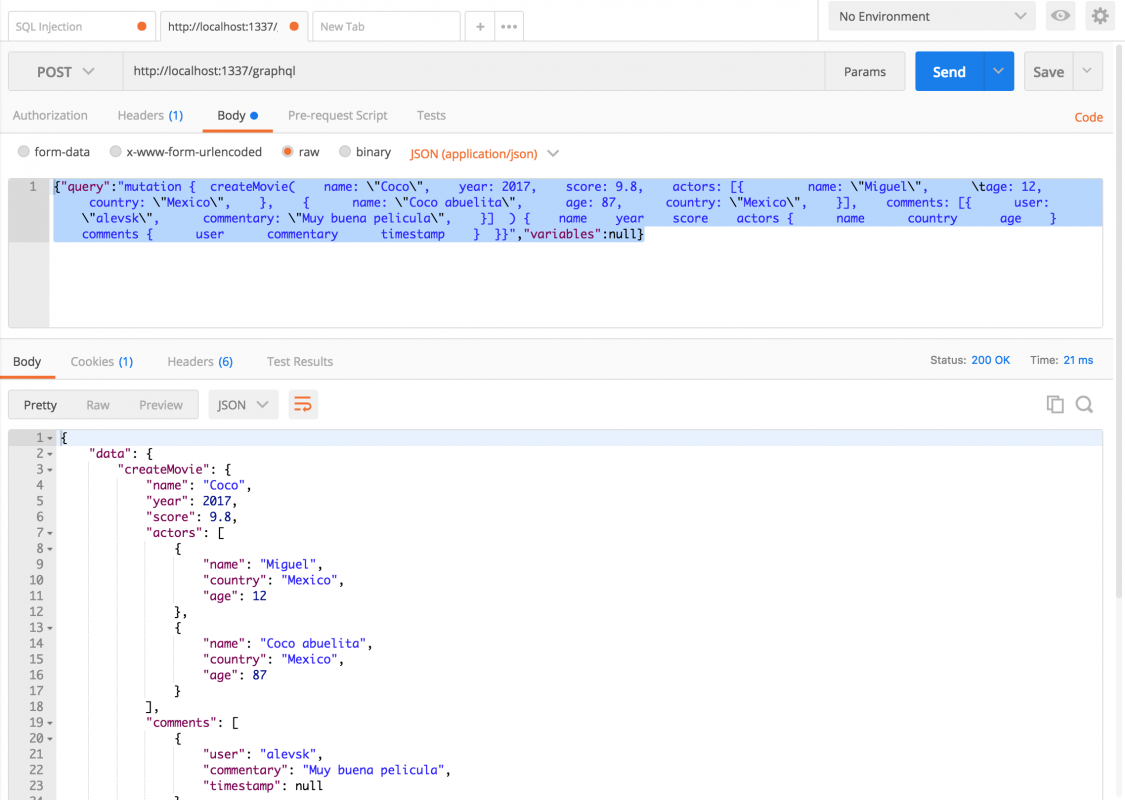This screenshot has width=1125, height=800.
Task: Copy the response body to clipboard
Action: click(x=1054, y=404)
